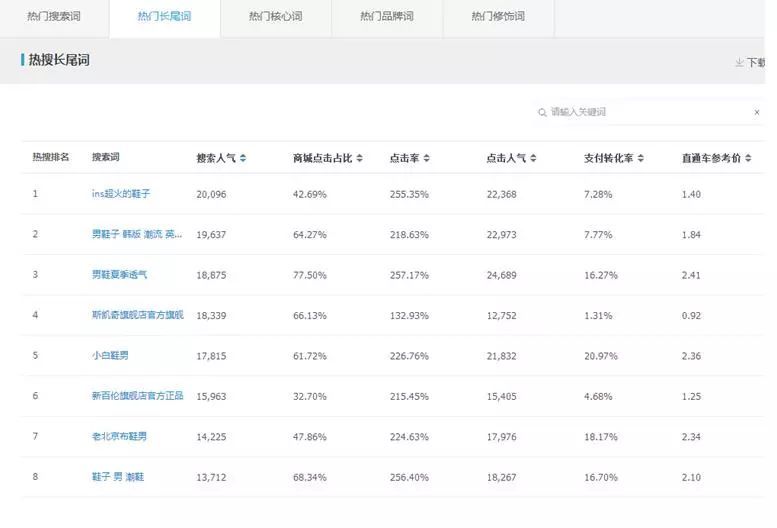The width and height of the screenshot is (777, 528).
Task: Sort by 点击人气 column arrows
Action: pyautogui.click(x=533, y=158)
